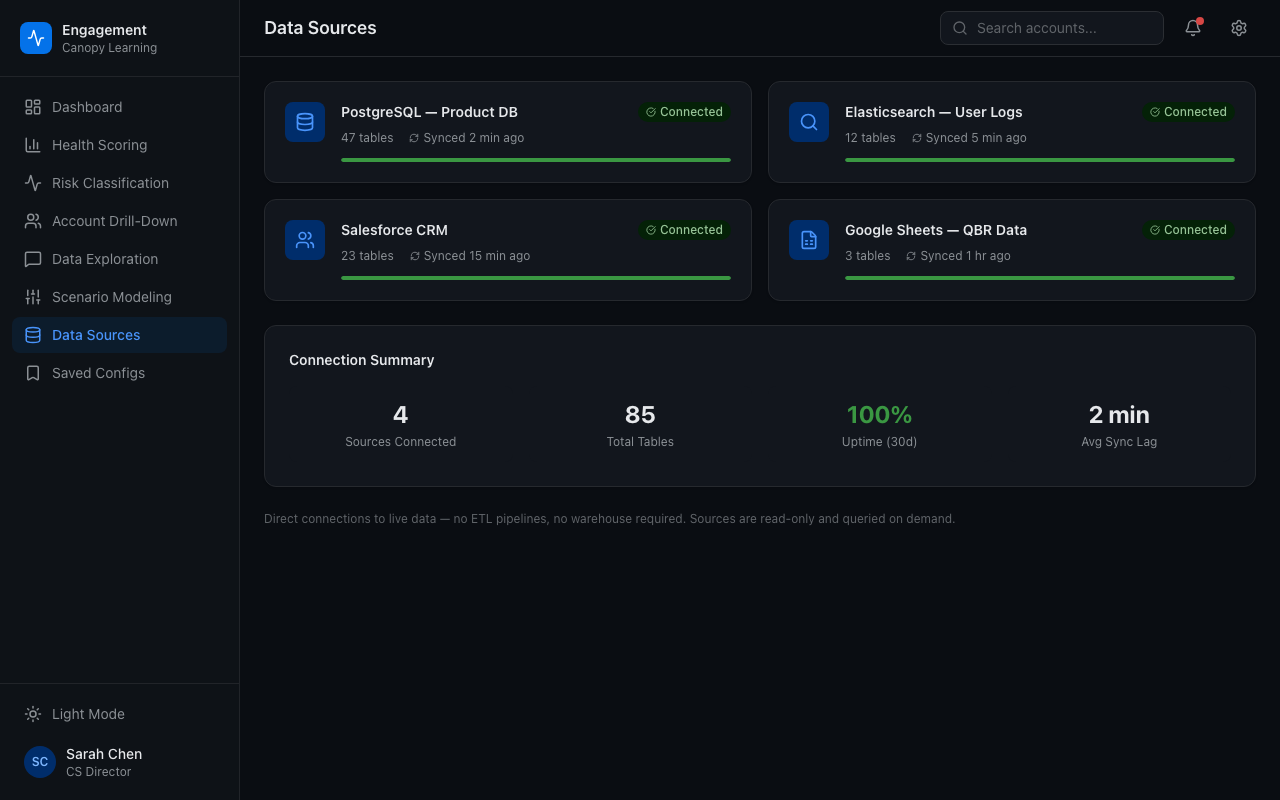1280x800 pixels.
Task: Open Risk Classification via its pulse icon
Action: [33, 183]
